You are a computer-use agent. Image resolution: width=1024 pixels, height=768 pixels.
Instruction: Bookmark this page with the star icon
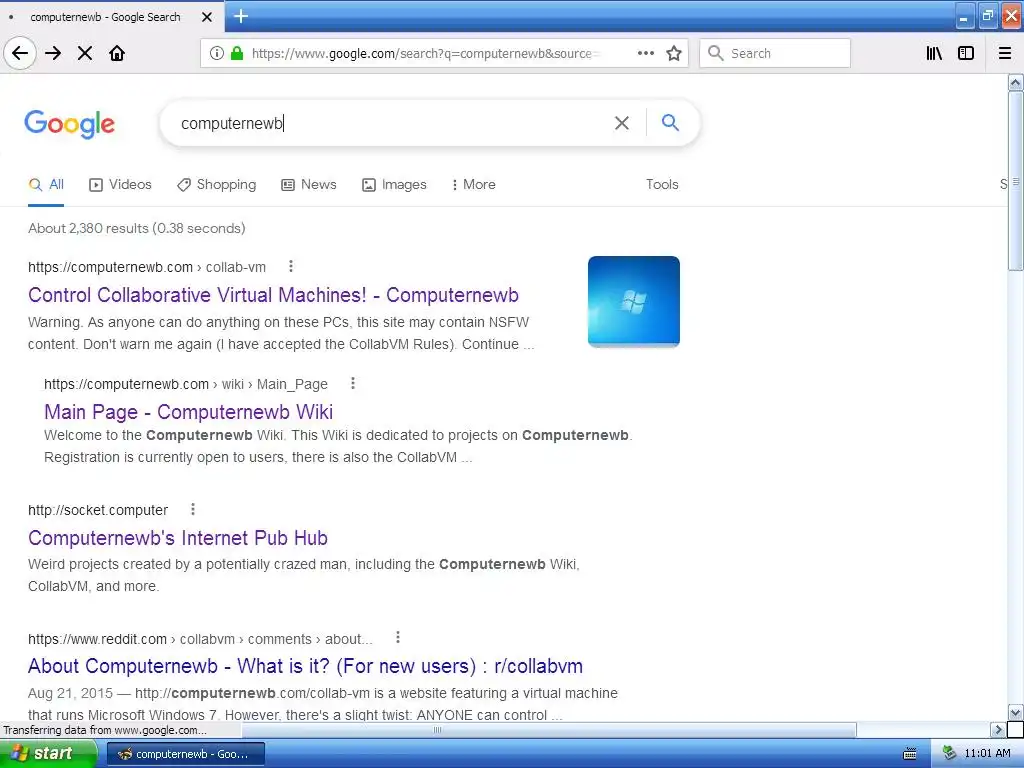point(674,53)
